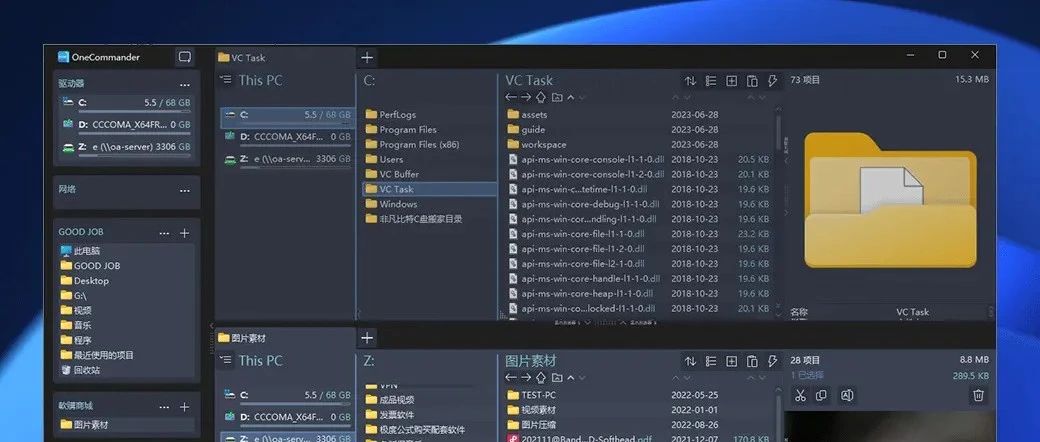The image size is (1040, 442).
Task: Add favorite with plus in 软媒商城 group
Action: pyautogui.click(x=184, y=407)
